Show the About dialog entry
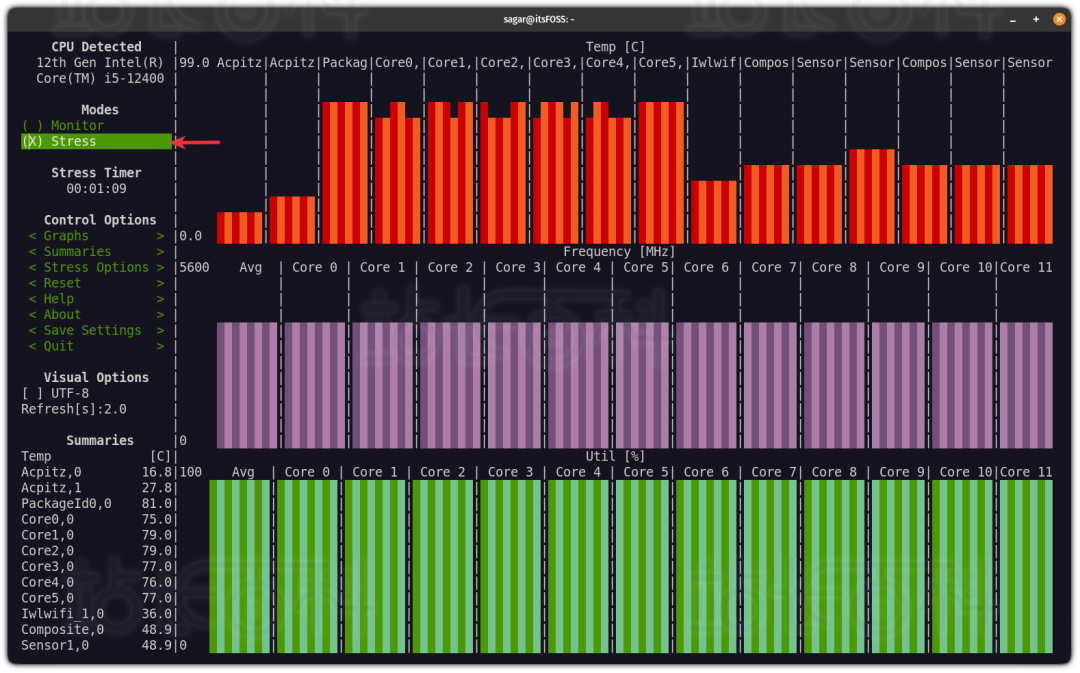This screenshot has height=673, width=1080. coord(96,315)
